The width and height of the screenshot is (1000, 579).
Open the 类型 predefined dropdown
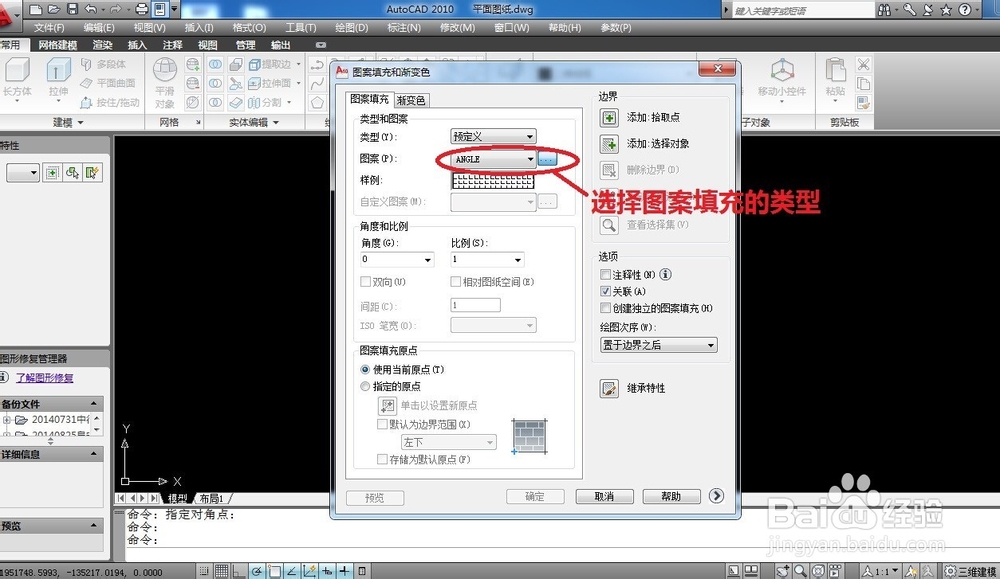click(x=494, y=136)
